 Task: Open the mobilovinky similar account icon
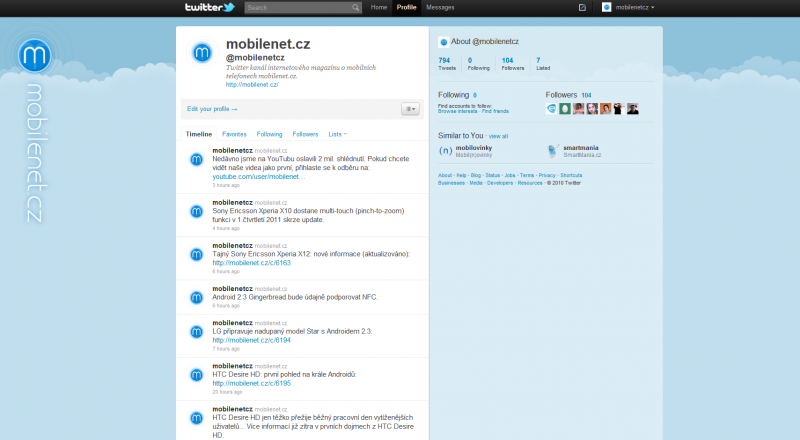[x=445, y=151]
